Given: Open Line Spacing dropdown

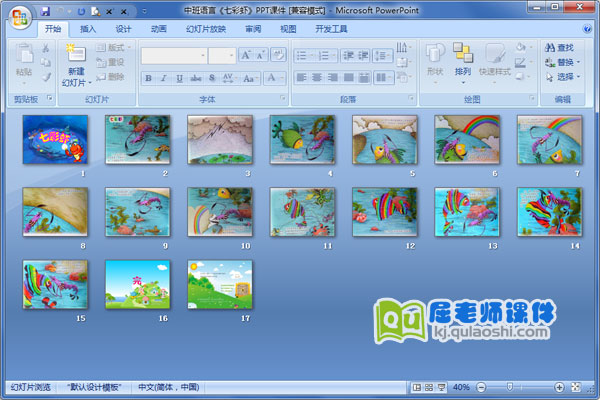Looking at the screenshot, I should pos(383,56).
